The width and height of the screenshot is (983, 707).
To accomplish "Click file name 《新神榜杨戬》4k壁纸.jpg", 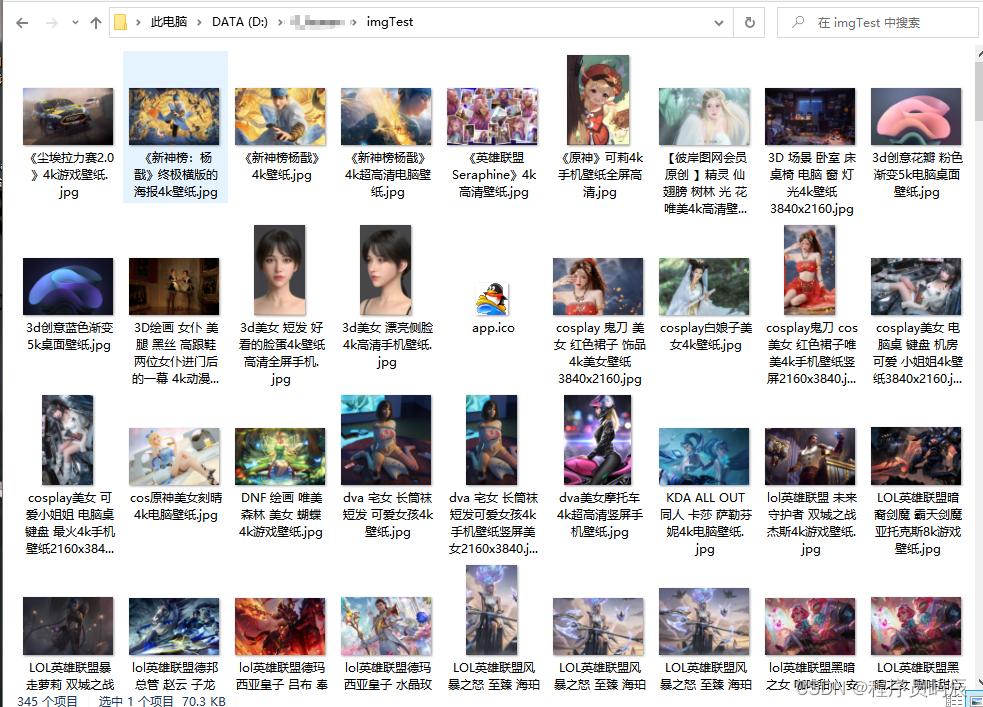I will tap(281, 166).
